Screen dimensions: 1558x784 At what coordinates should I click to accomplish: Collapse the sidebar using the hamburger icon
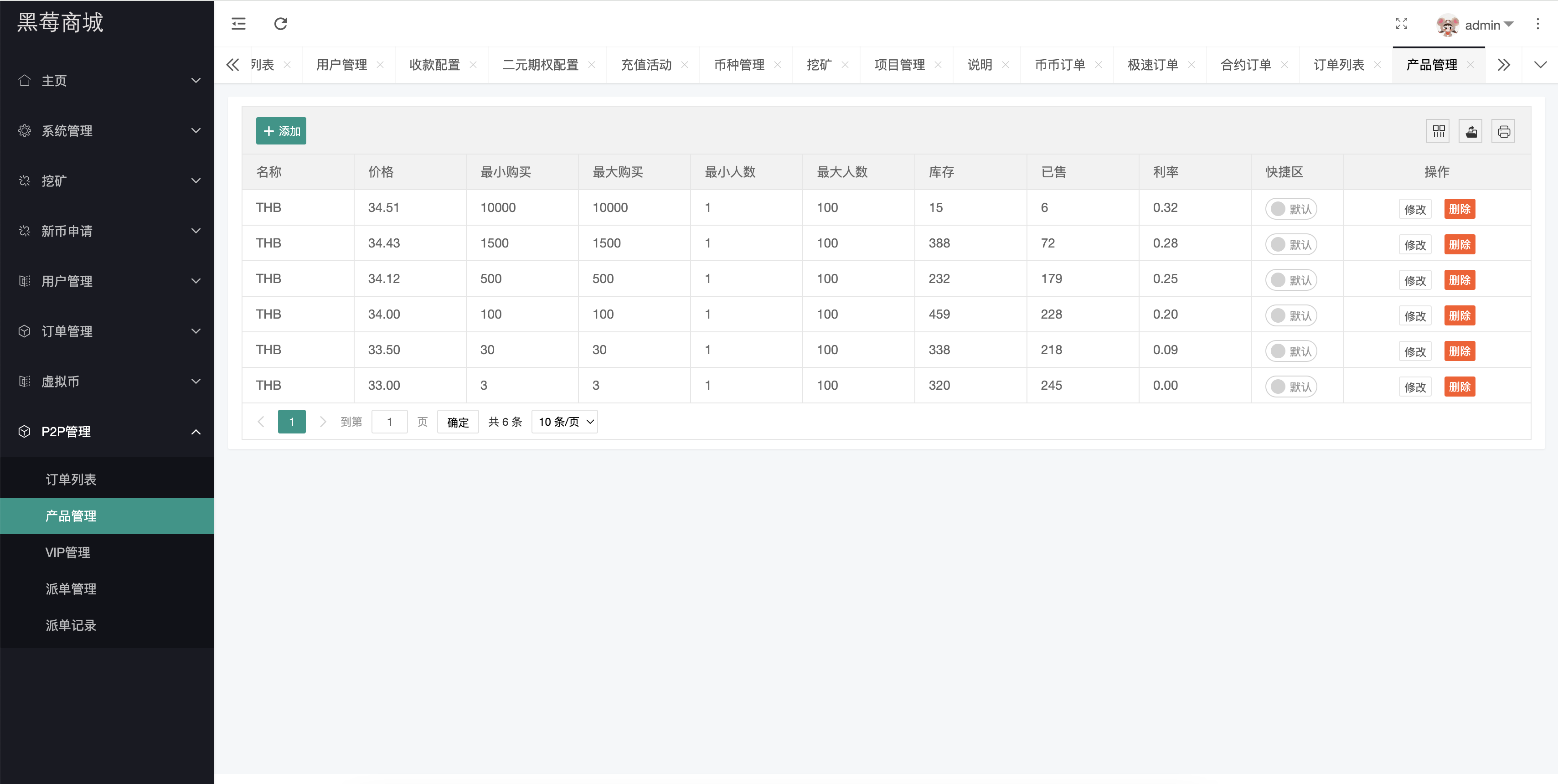coord(237,24)
